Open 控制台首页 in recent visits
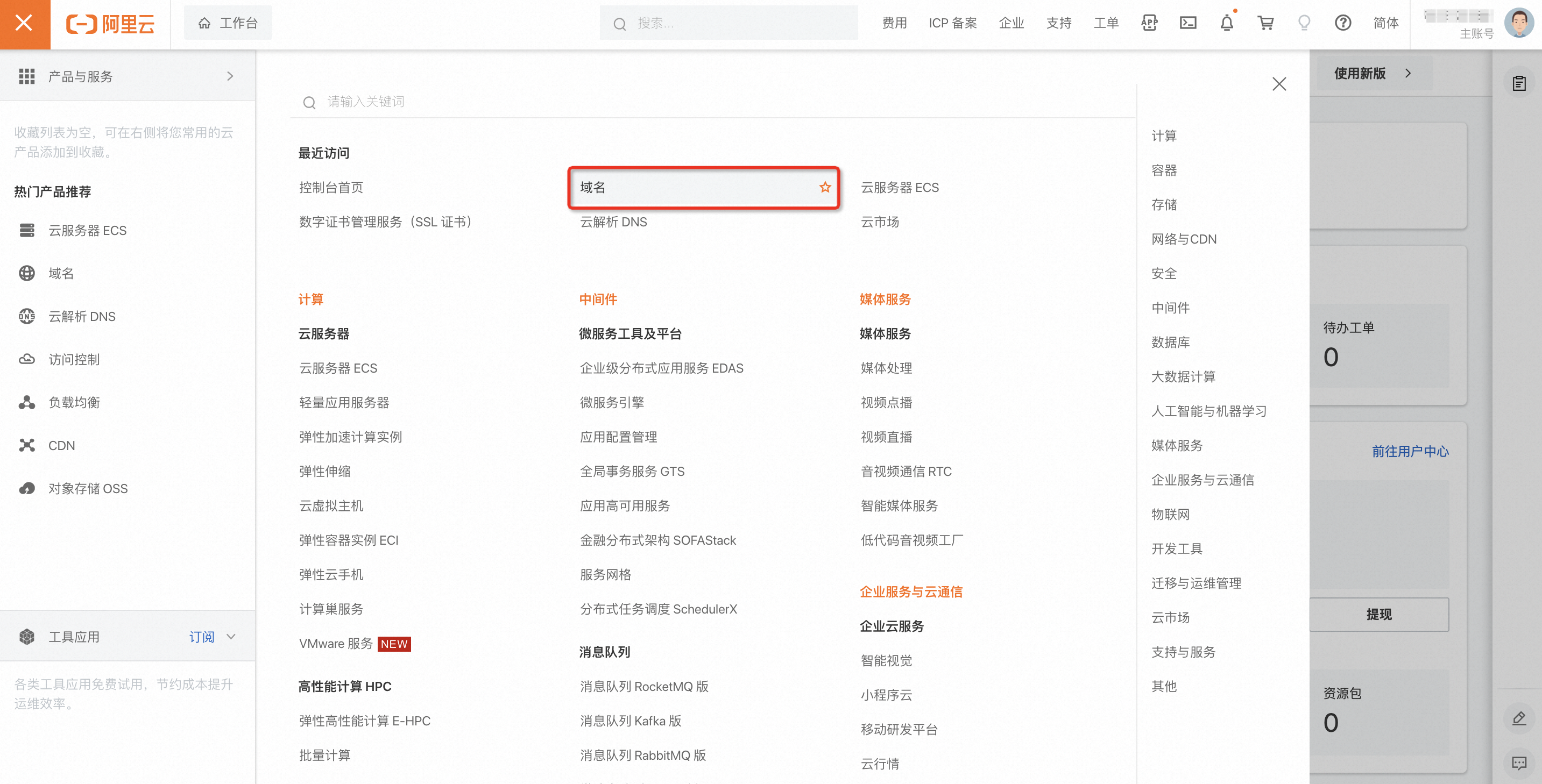This screenshot has height=784, width=1542. pos(331,187)
